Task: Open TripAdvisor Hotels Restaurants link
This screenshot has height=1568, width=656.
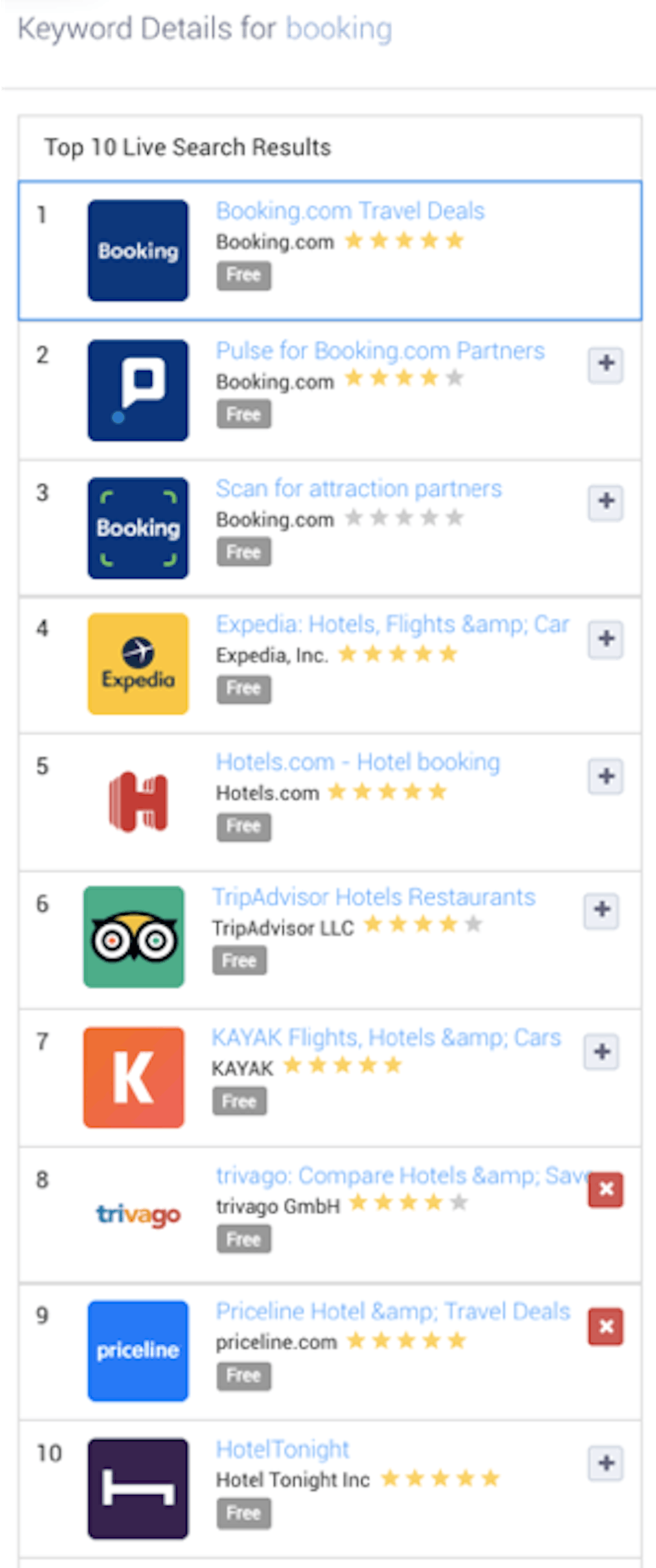Action: pyautogui.click(x=373, y=897)
